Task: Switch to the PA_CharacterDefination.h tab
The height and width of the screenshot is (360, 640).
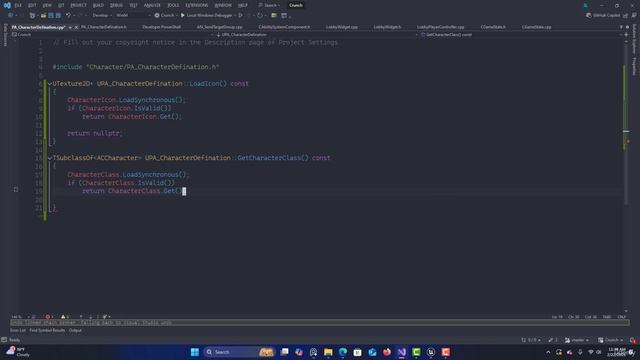Action: tap(104, 27)
